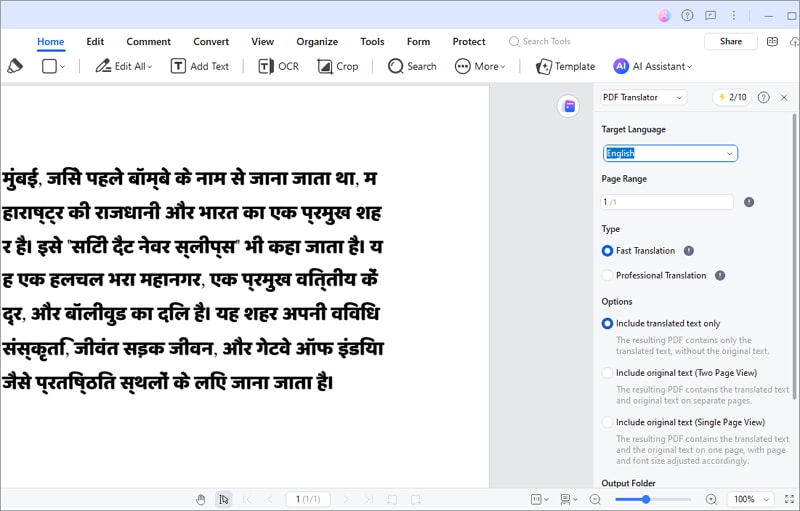Zoom out with minus icon
The image size is (800, 511).
coord(595,499)
